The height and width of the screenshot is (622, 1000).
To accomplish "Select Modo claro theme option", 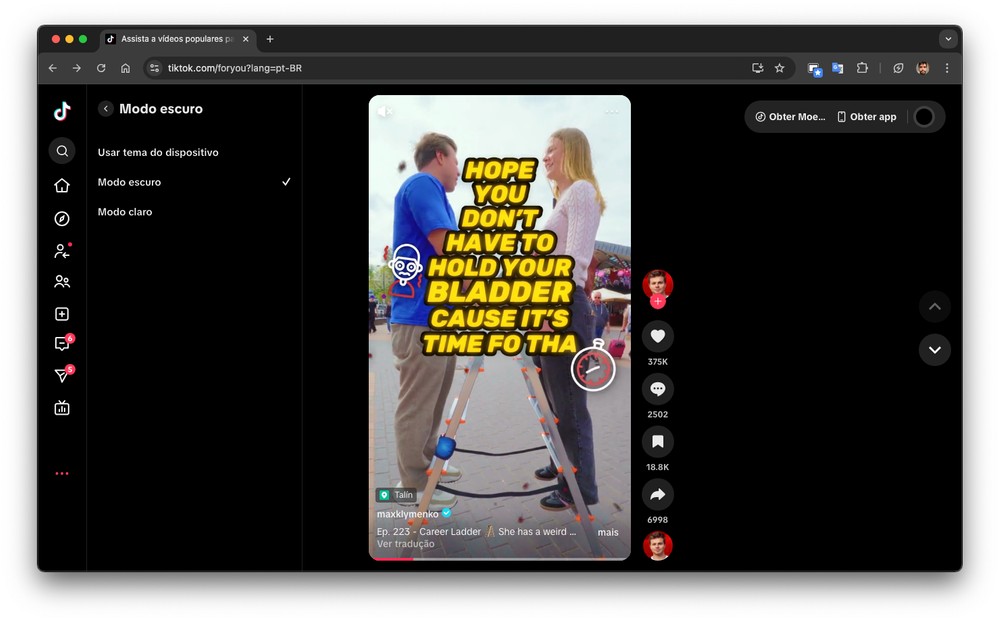I will [126, 212].
